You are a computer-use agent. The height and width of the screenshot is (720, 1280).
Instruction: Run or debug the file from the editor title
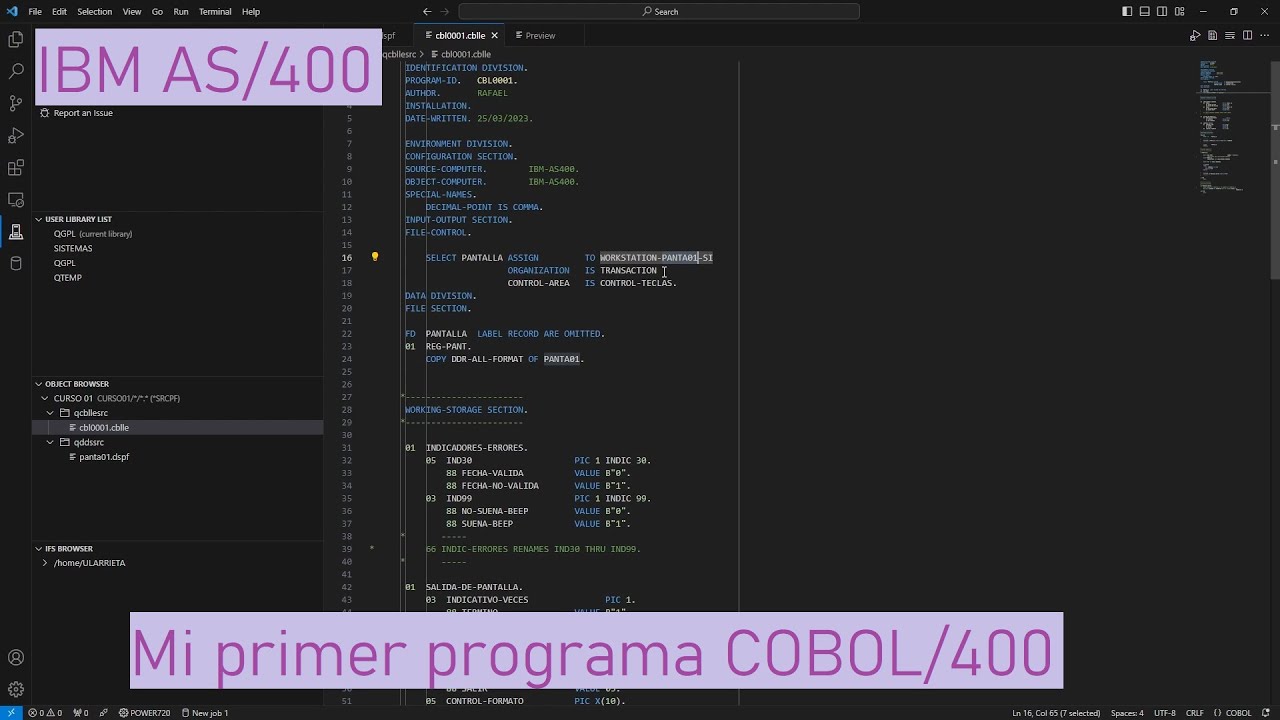click(x=1195, y=35)
